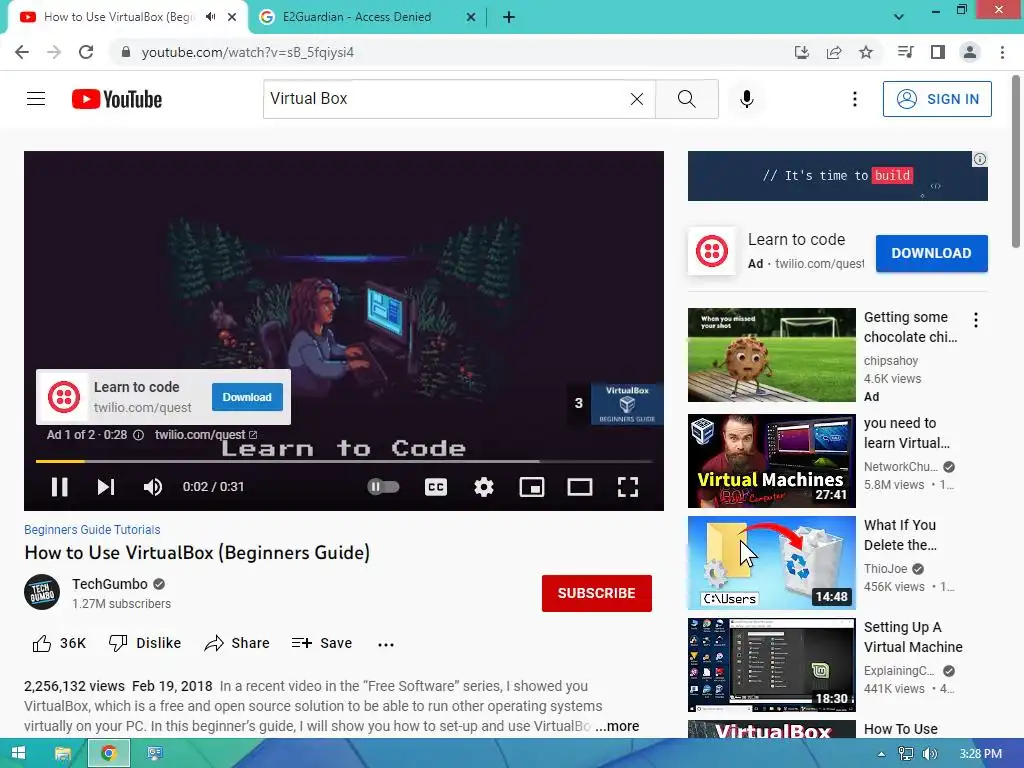Switch to the How to Use VirtualBox tab
Screen dimensions: 1024x768
[x=119, y=17]
